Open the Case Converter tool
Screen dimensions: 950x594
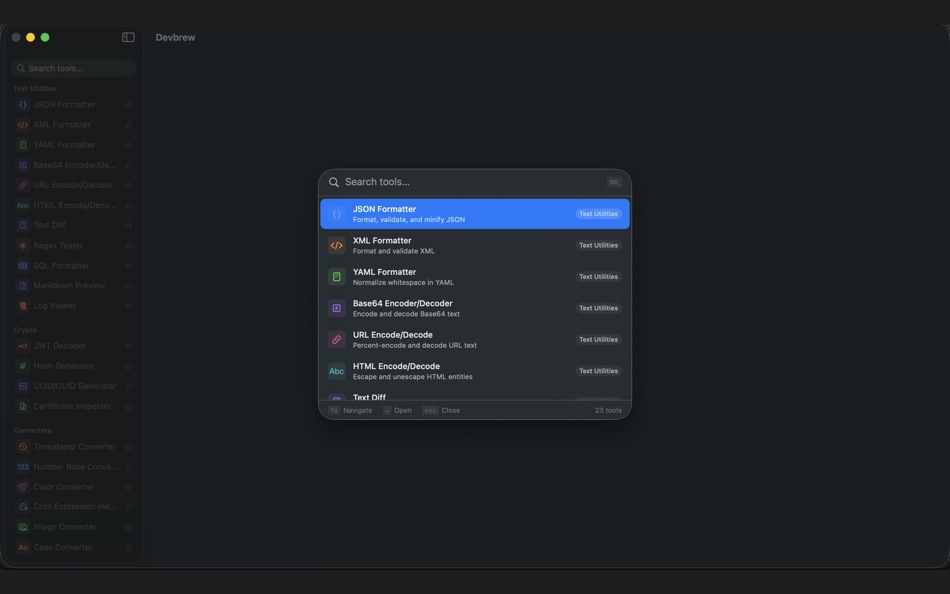pyautogui.click(x=60, y=547)
